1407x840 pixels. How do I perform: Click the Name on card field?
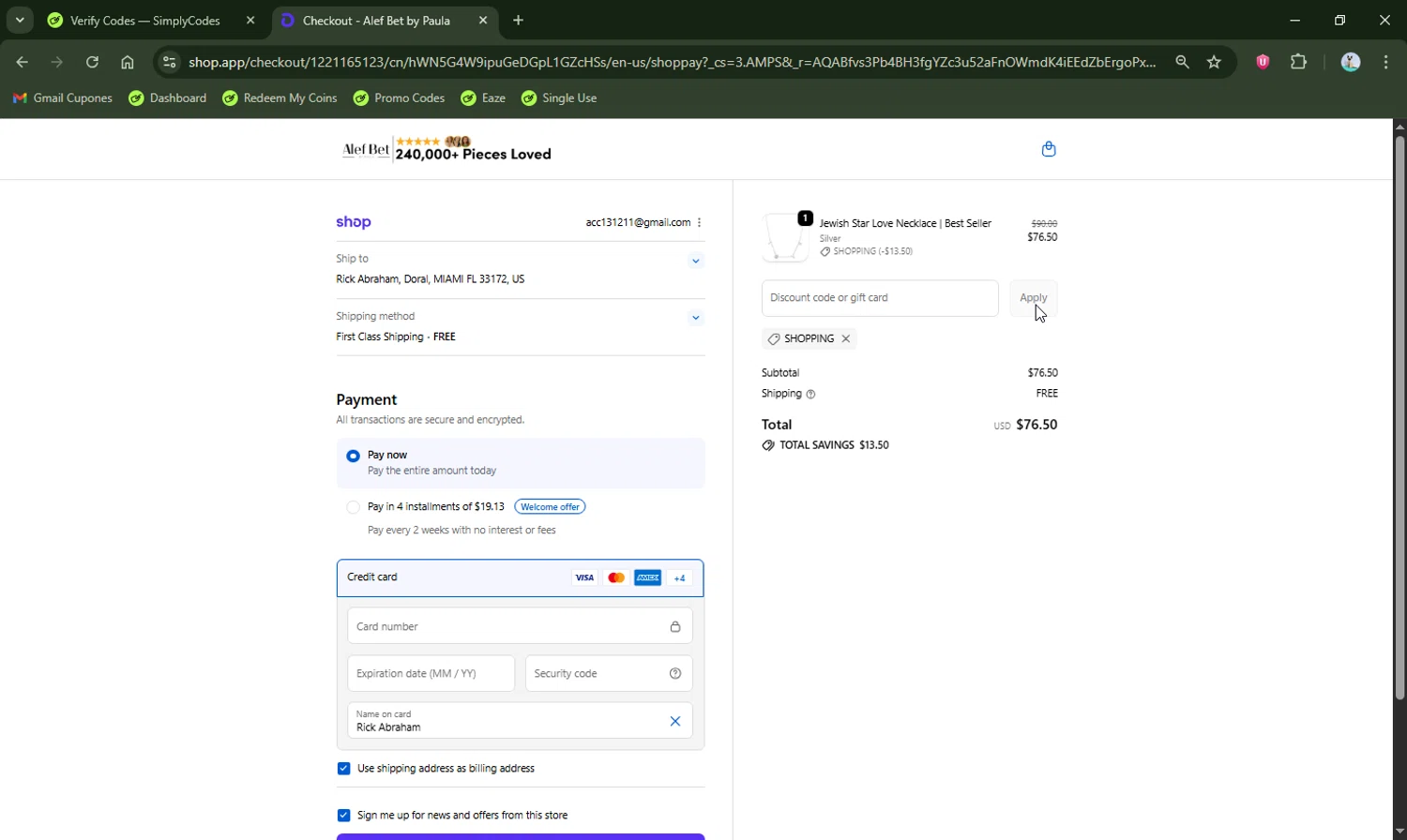tap(520, 721)
